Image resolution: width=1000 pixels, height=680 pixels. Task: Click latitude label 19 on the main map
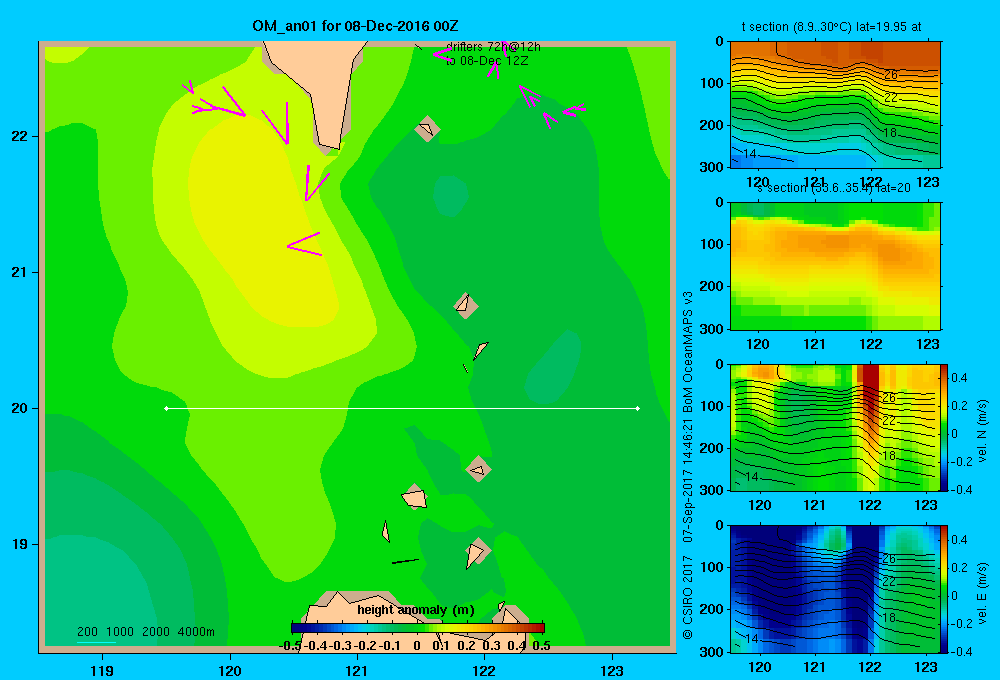pos(20,544)
